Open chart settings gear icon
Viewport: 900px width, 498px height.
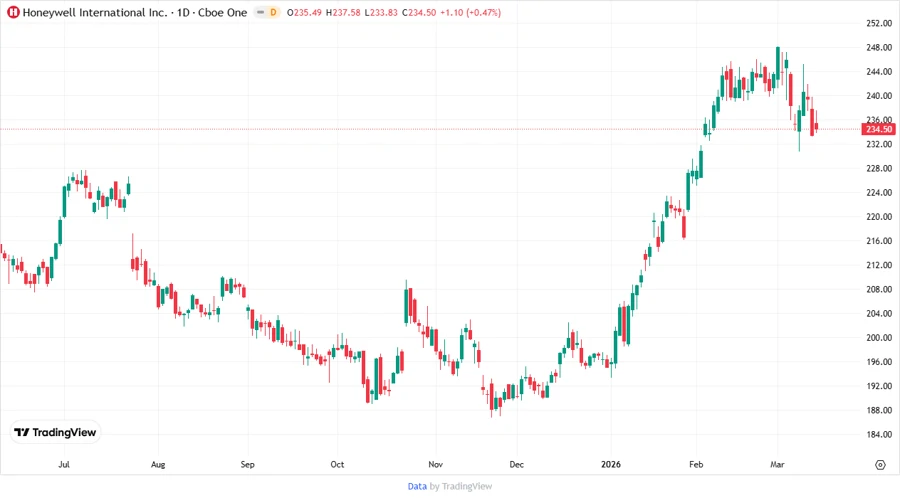tap(880, 465)
